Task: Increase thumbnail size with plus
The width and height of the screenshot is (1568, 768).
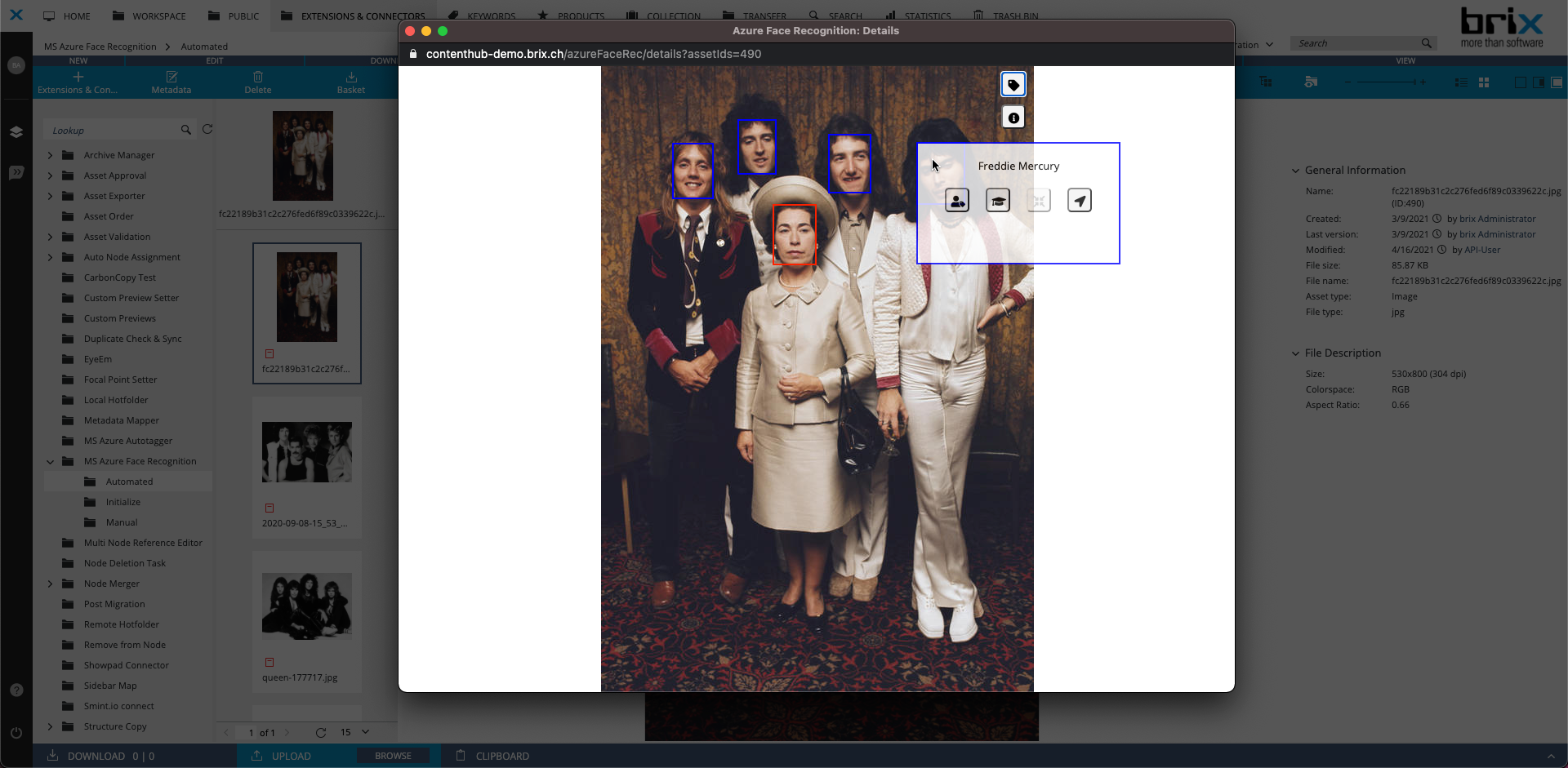Action: (1423, 82)
